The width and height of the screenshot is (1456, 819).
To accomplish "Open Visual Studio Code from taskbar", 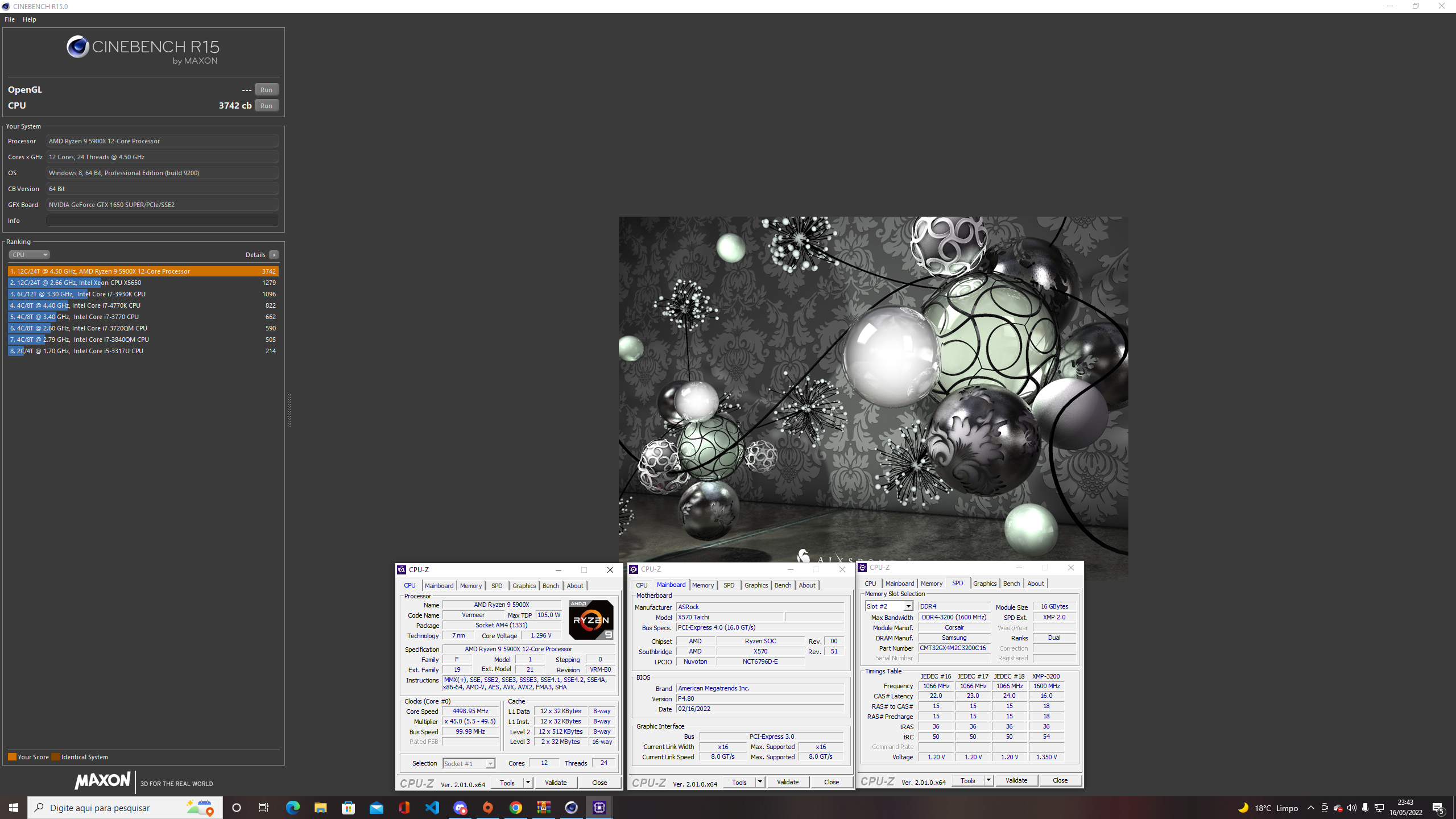I will 432,808.
